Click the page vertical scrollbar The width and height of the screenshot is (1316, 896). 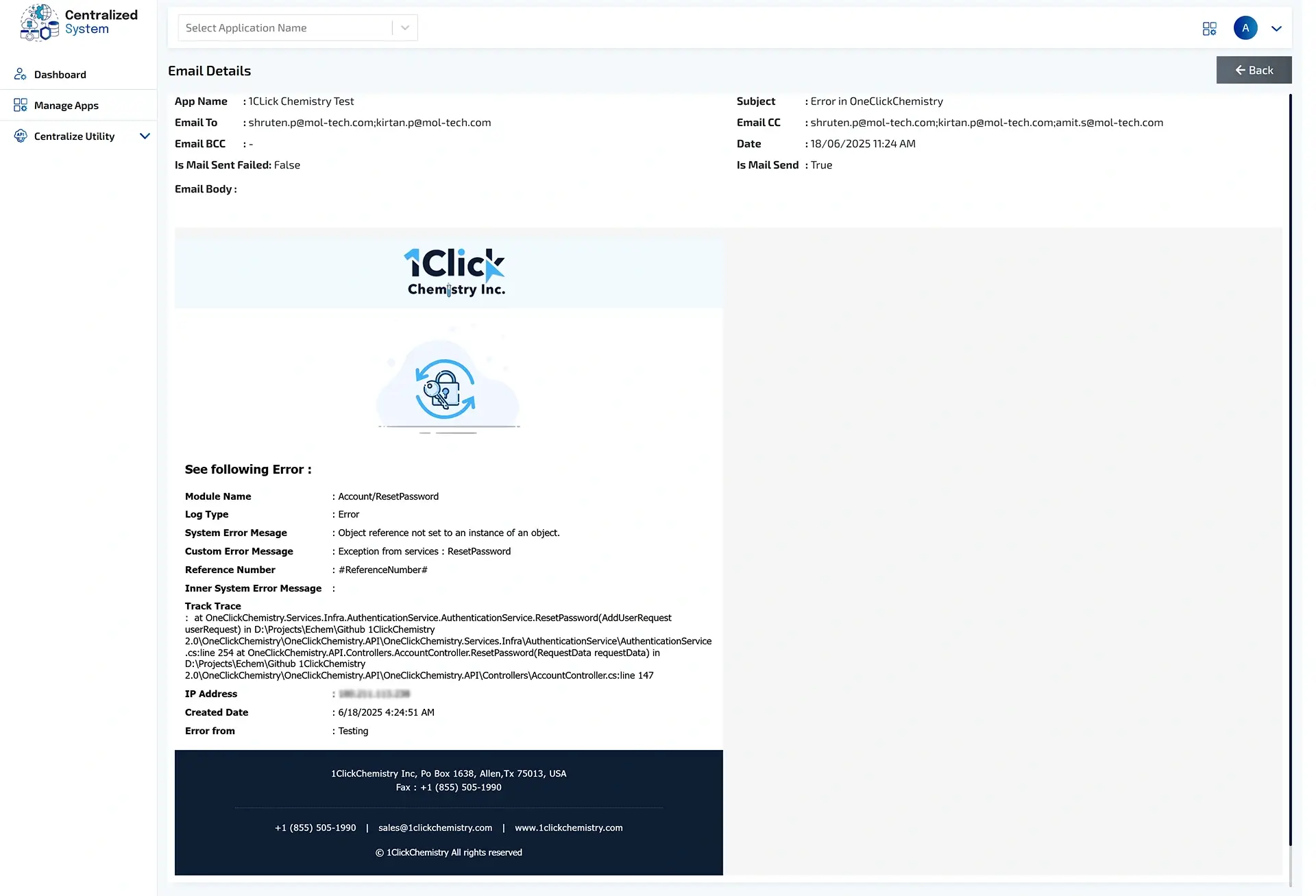[x=1290, y=480]
